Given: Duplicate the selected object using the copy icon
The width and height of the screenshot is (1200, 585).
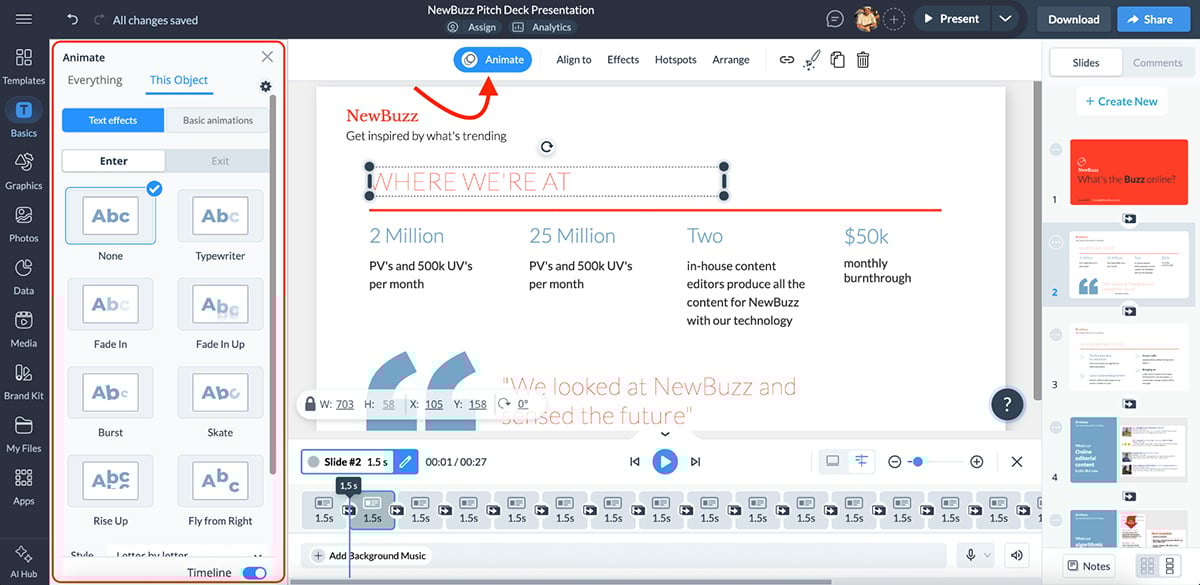Looking at the screenshot, I should pos(837,60).
